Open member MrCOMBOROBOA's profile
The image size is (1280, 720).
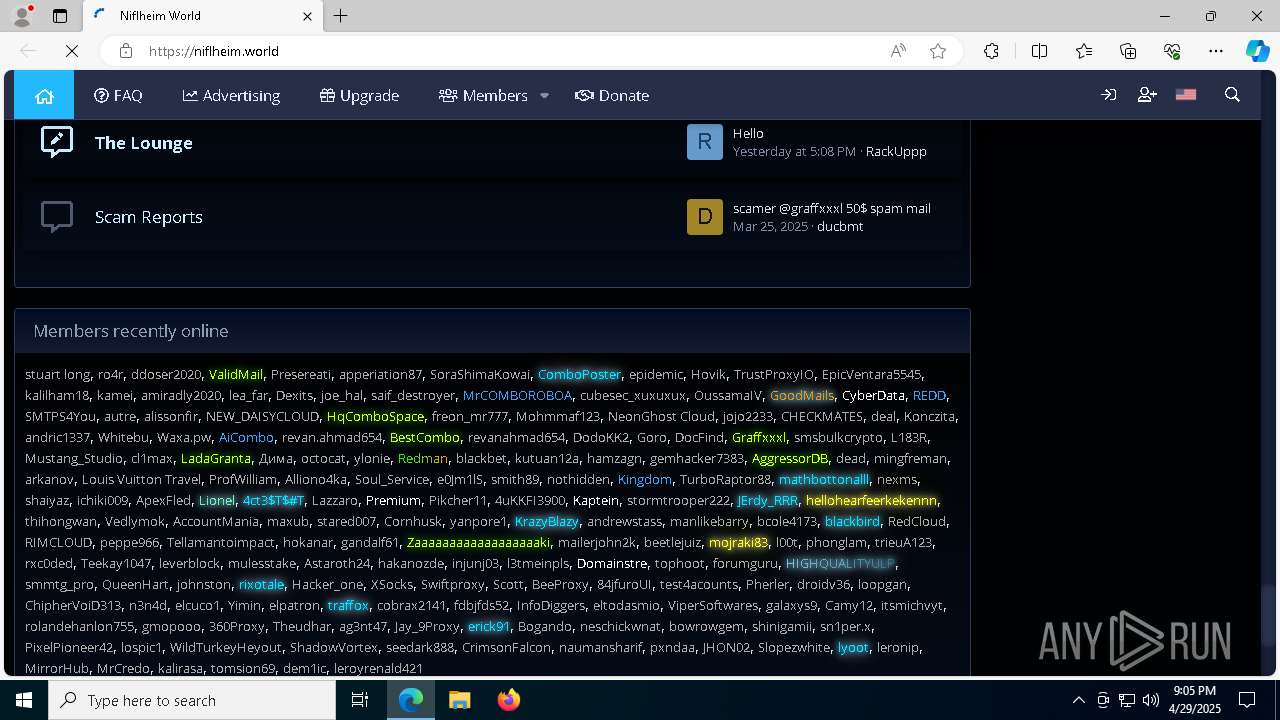[517, 395]
